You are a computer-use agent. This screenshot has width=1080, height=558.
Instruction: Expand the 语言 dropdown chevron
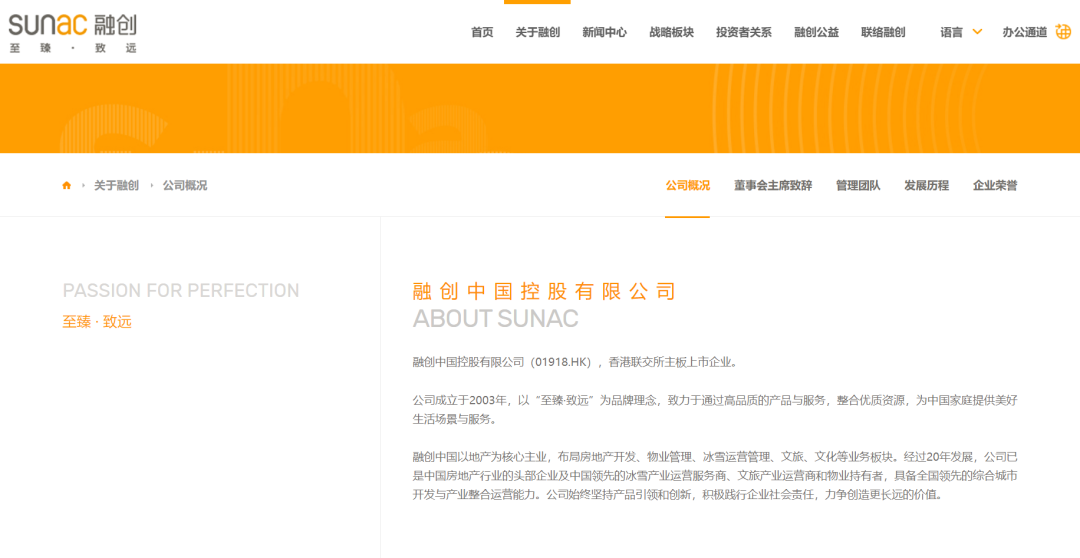click(x=977, y=32)
